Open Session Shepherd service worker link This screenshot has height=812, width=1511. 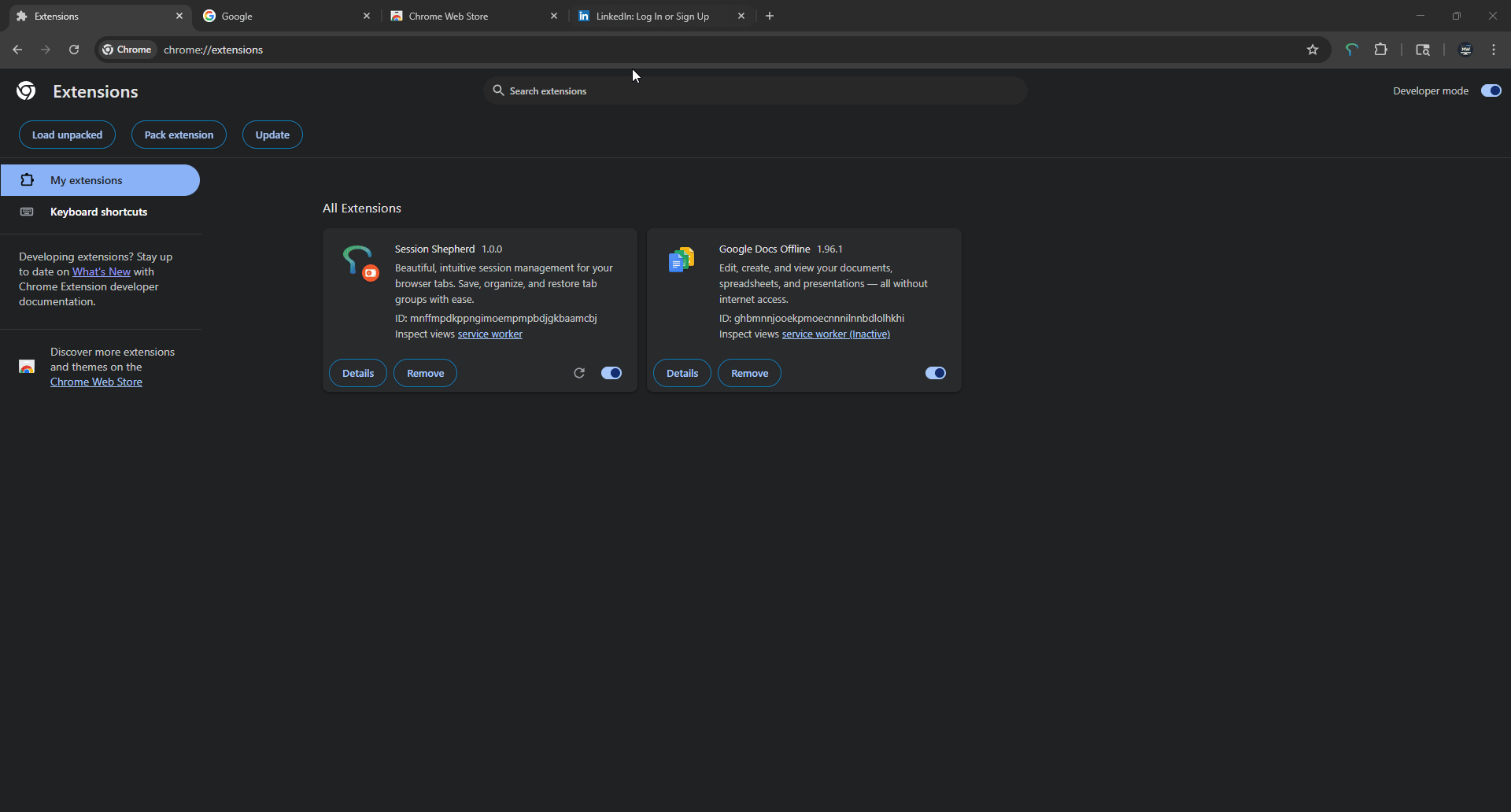(x=490, y=334)
